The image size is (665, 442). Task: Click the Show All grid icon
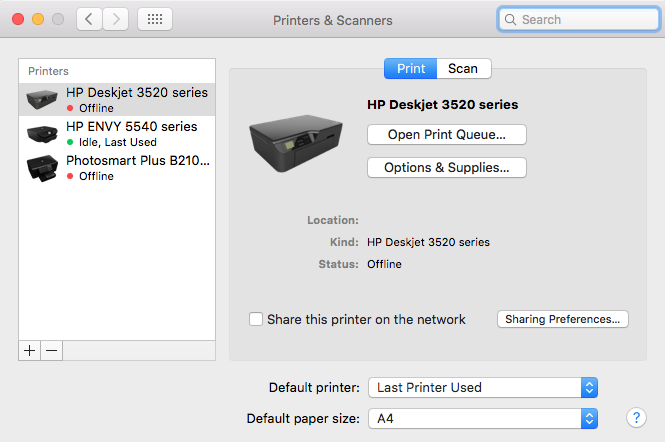155,19
